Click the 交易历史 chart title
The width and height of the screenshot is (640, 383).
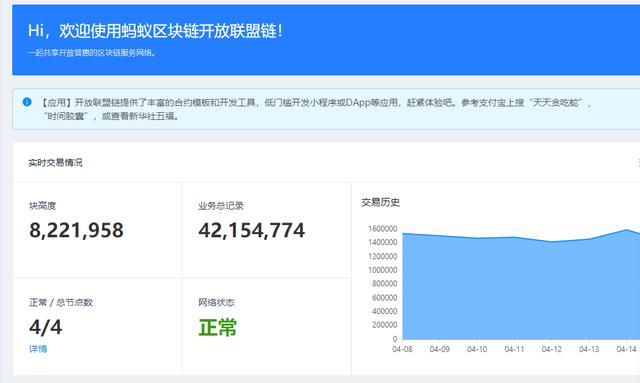point(380,202)
